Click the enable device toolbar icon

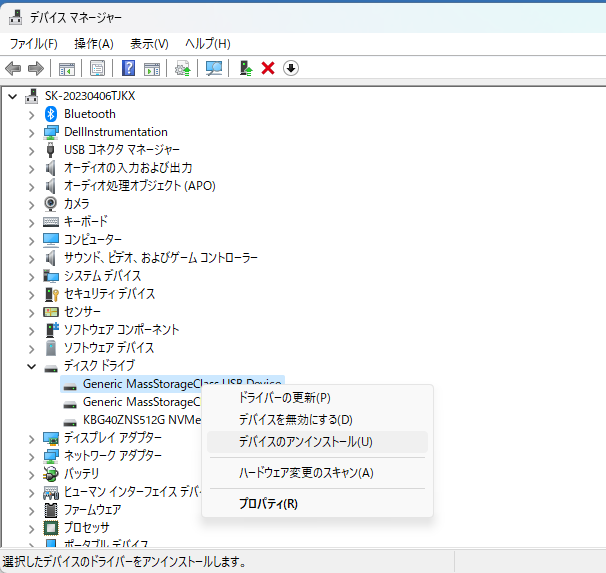pos(245,68)
